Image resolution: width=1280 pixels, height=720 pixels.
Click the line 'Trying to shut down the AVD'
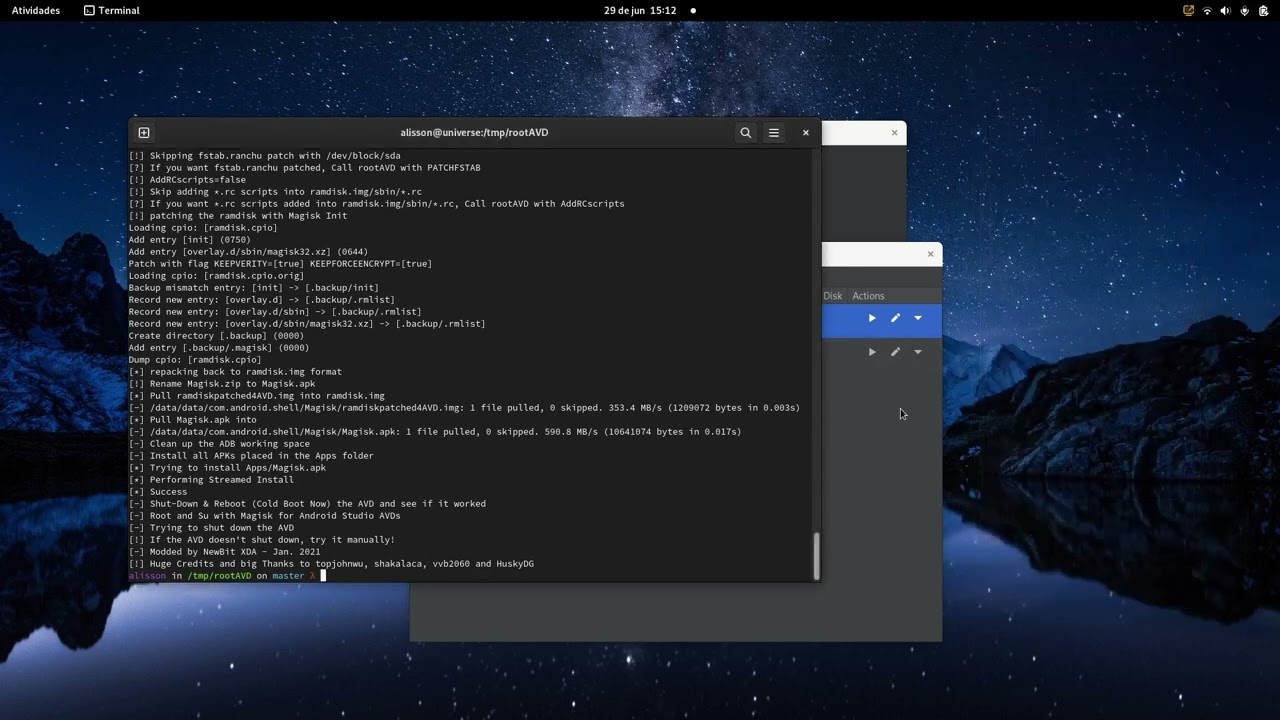(x=222, y=528)
